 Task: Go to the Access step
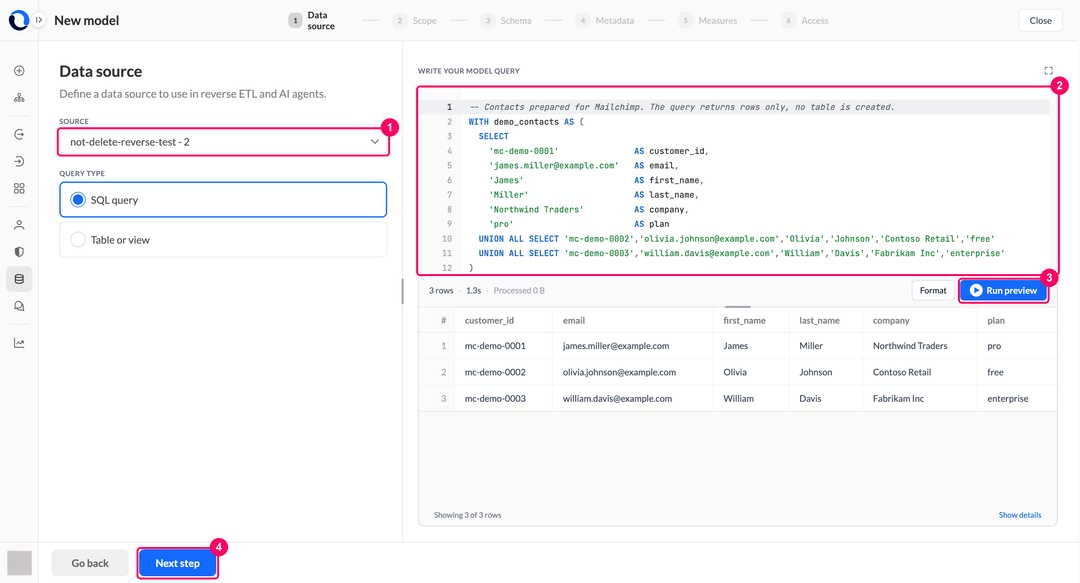[805, 21]
